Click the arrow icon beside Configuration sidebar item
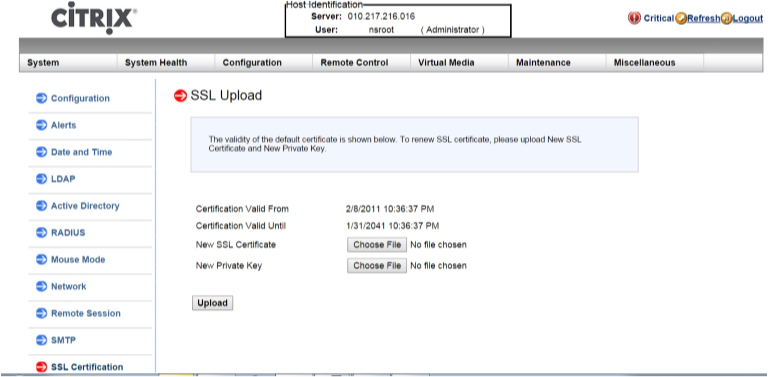 (x=42, y=98)
